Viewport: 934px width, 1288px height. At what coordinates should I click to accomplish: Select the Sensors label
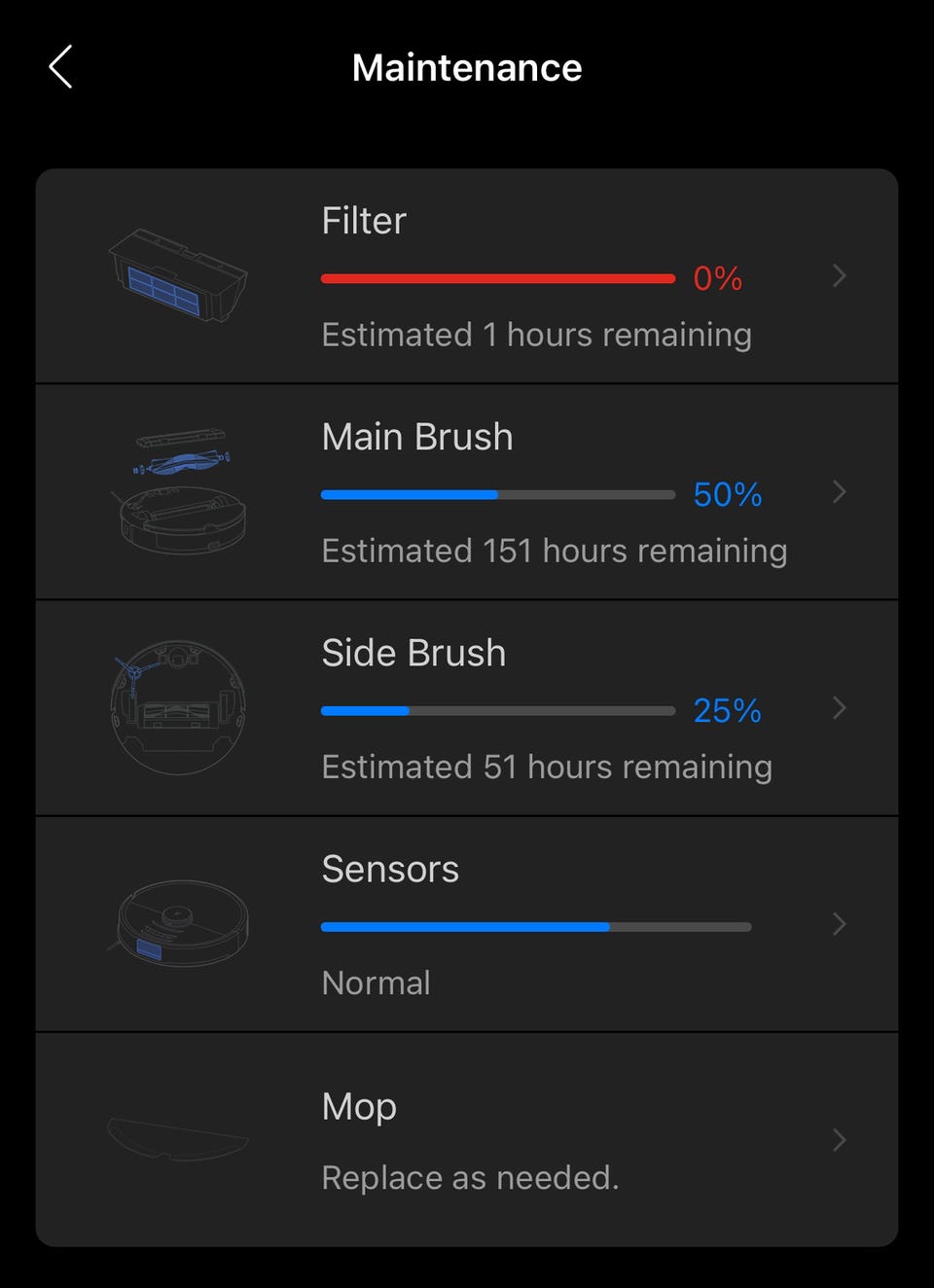tap(390, 869)
